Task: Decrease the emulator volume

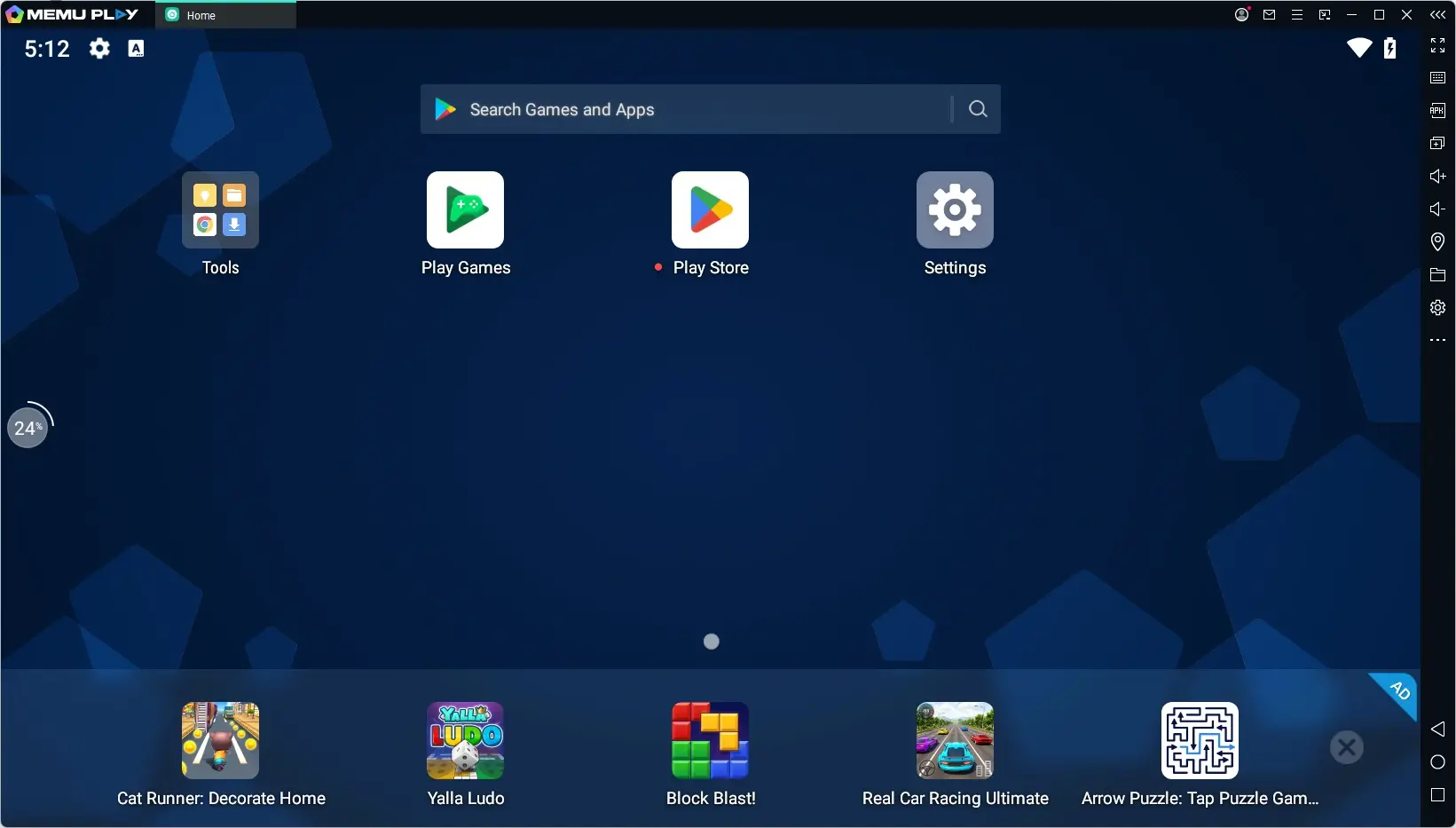Action: pos(1437,209)
